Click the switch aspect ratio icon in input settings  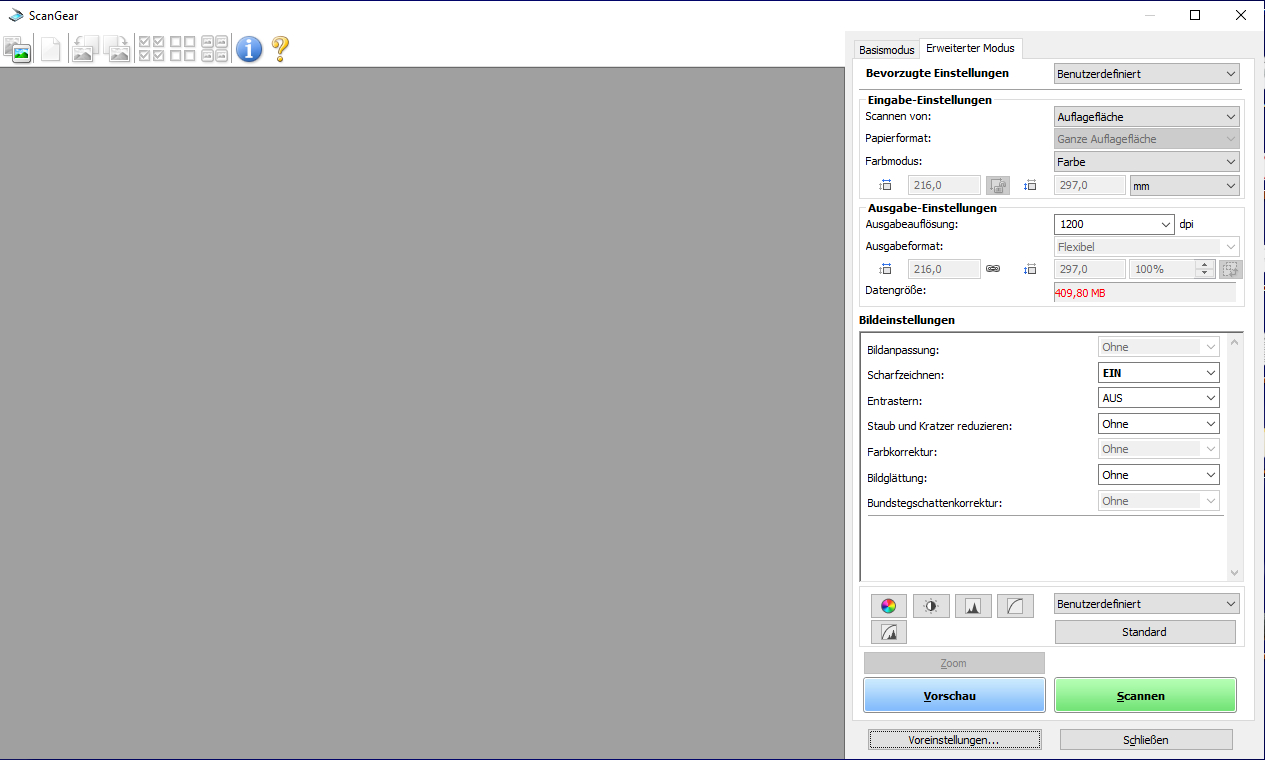[998, 185]
